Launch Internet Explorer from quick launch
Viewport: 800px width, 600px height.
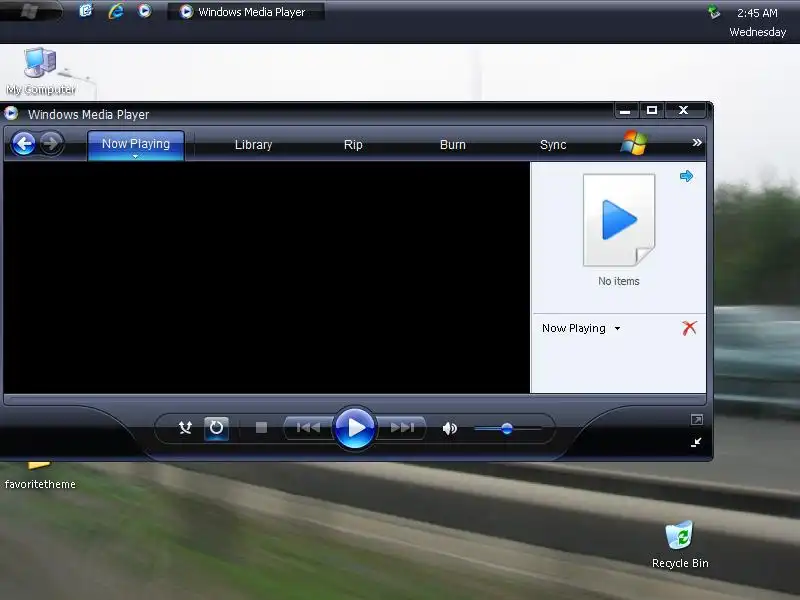click(x=116, y=11)
